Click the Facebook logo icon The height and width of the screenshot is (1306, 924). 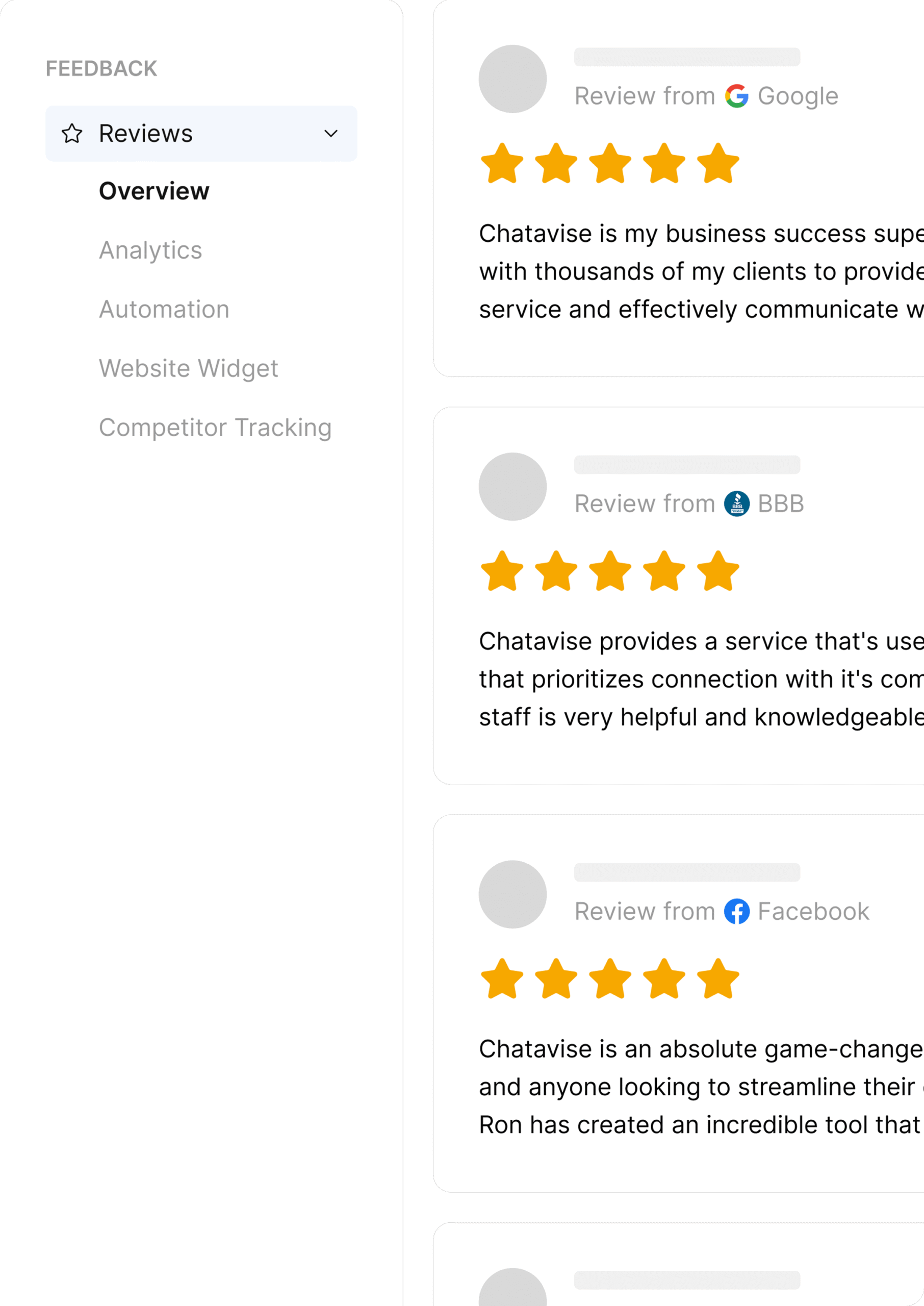[736, 912]
